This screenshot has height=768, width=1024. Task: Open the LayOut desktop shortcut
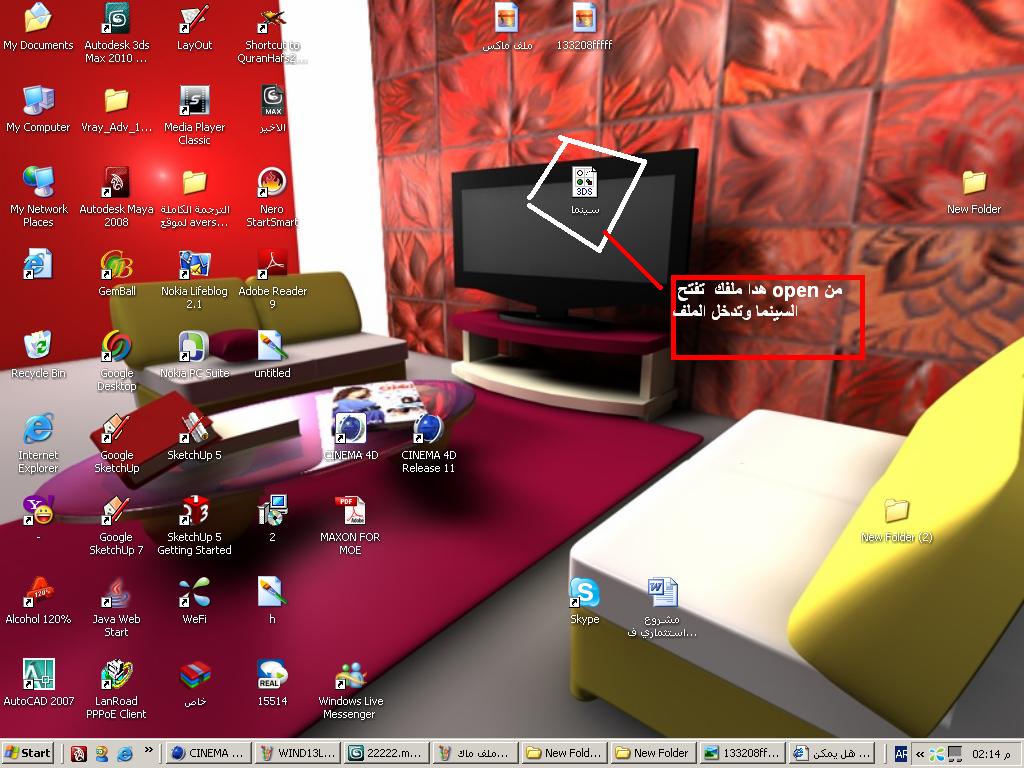coord(194,27)
